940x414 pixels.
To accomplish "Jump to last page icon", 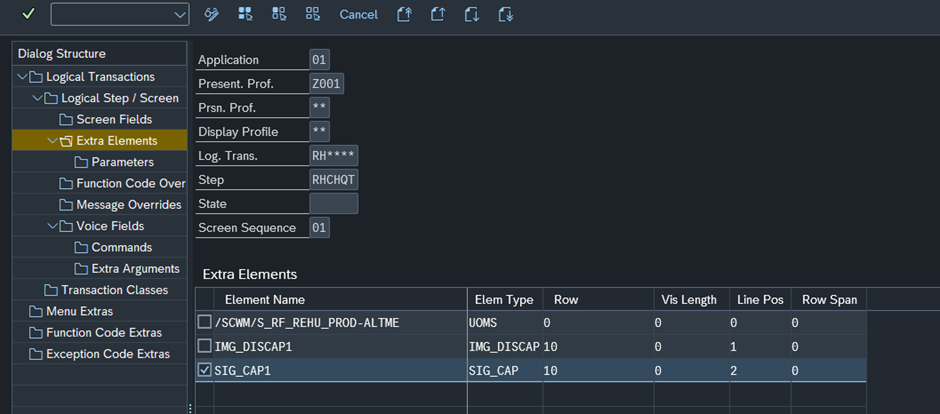I will (x=506, y=14).
